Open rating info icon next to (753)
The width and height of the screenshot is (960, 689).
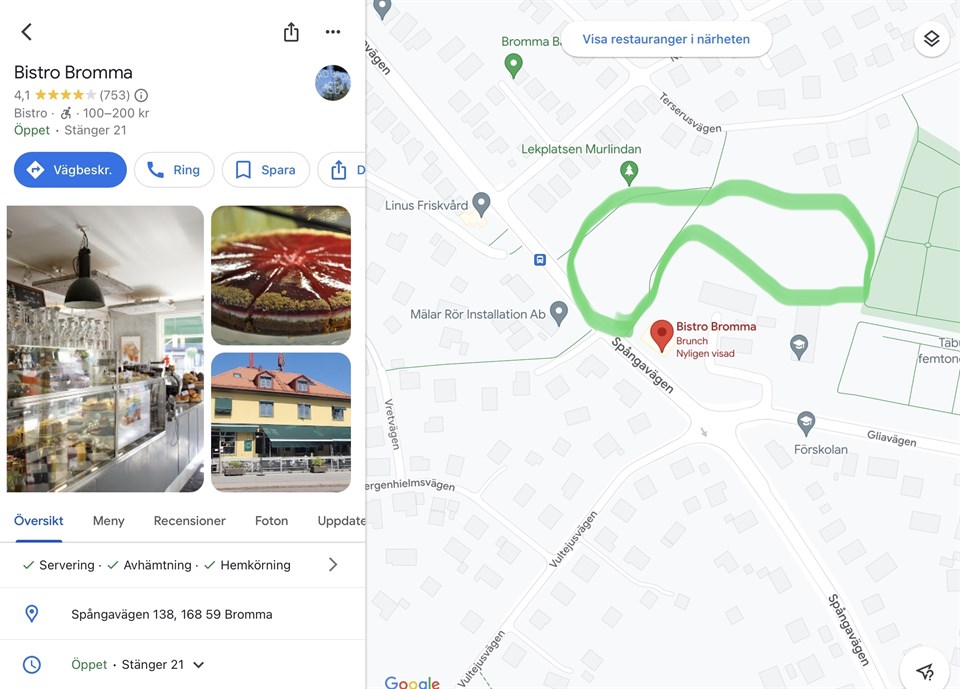pos(141,95)
